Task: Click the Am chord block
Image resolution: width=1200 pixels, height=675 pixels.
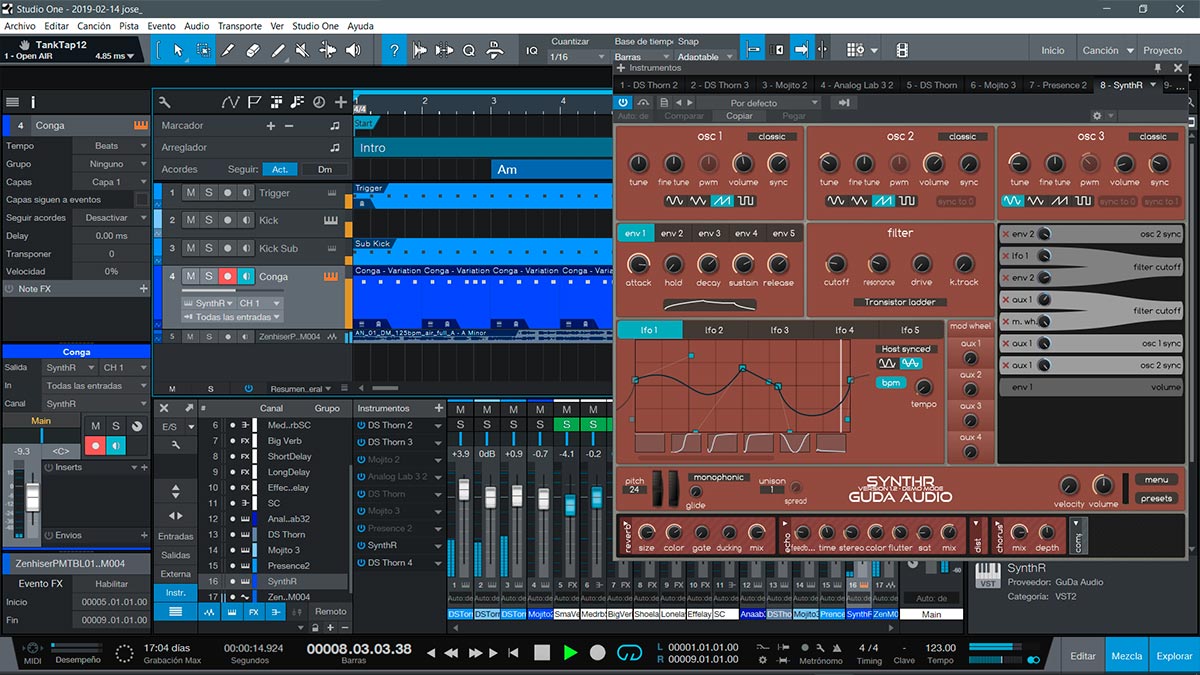Action: click(552, 169)
